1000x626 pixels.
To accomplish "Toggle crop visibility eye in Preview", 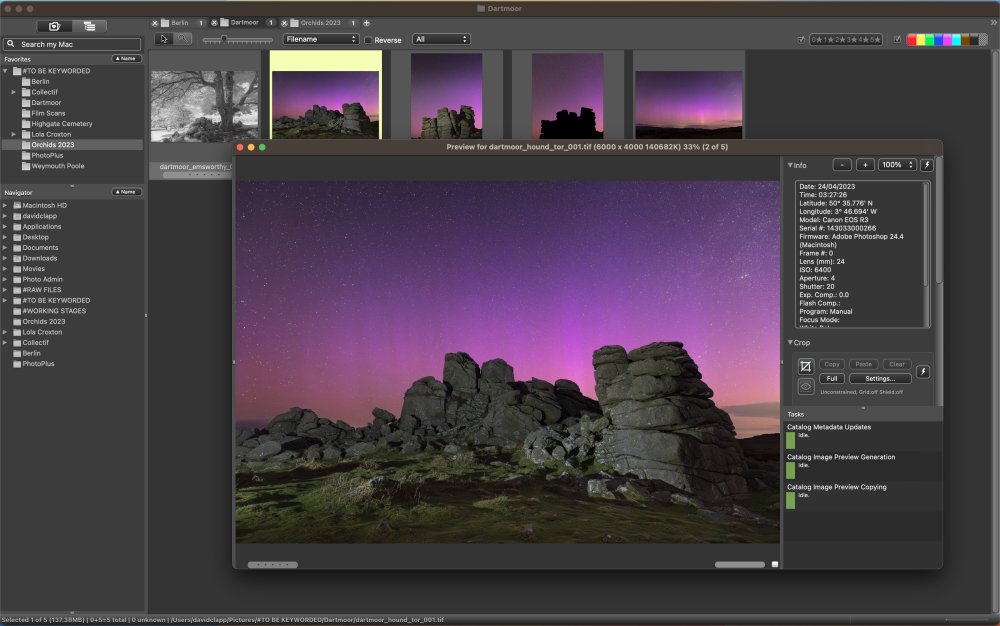I will pos(805,386).
